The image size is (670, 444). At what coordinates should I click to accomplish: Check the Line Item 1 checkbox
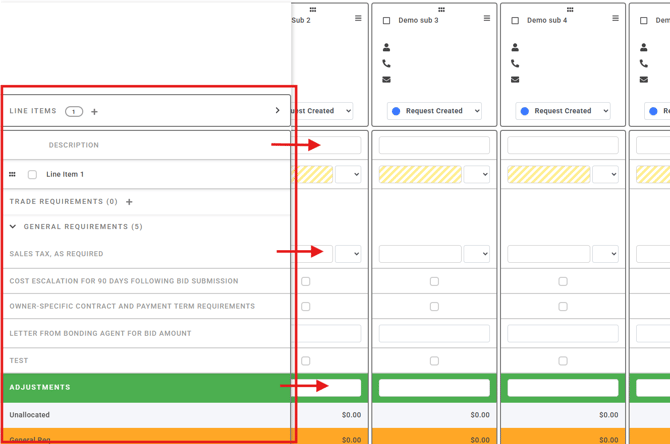(x=32, y=175)
